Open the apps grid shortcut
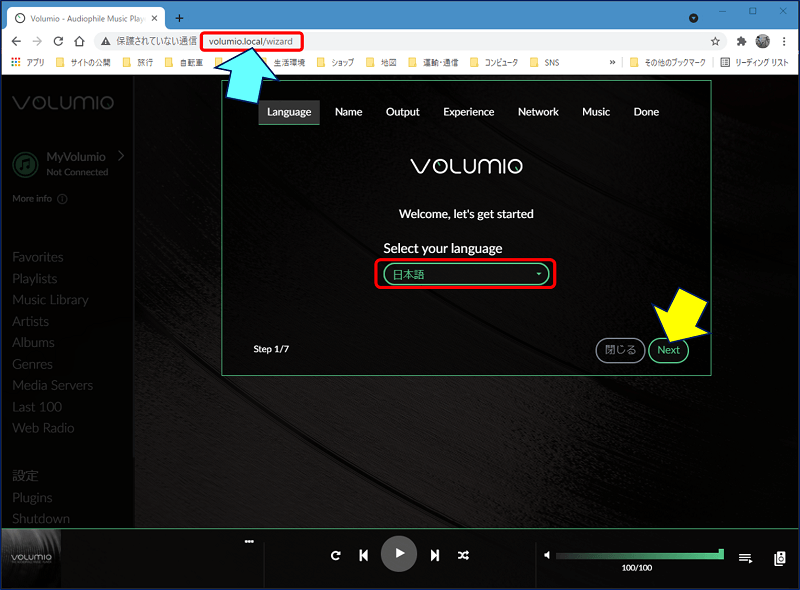This screenshot has height=590, width=800. pos(16,62)
